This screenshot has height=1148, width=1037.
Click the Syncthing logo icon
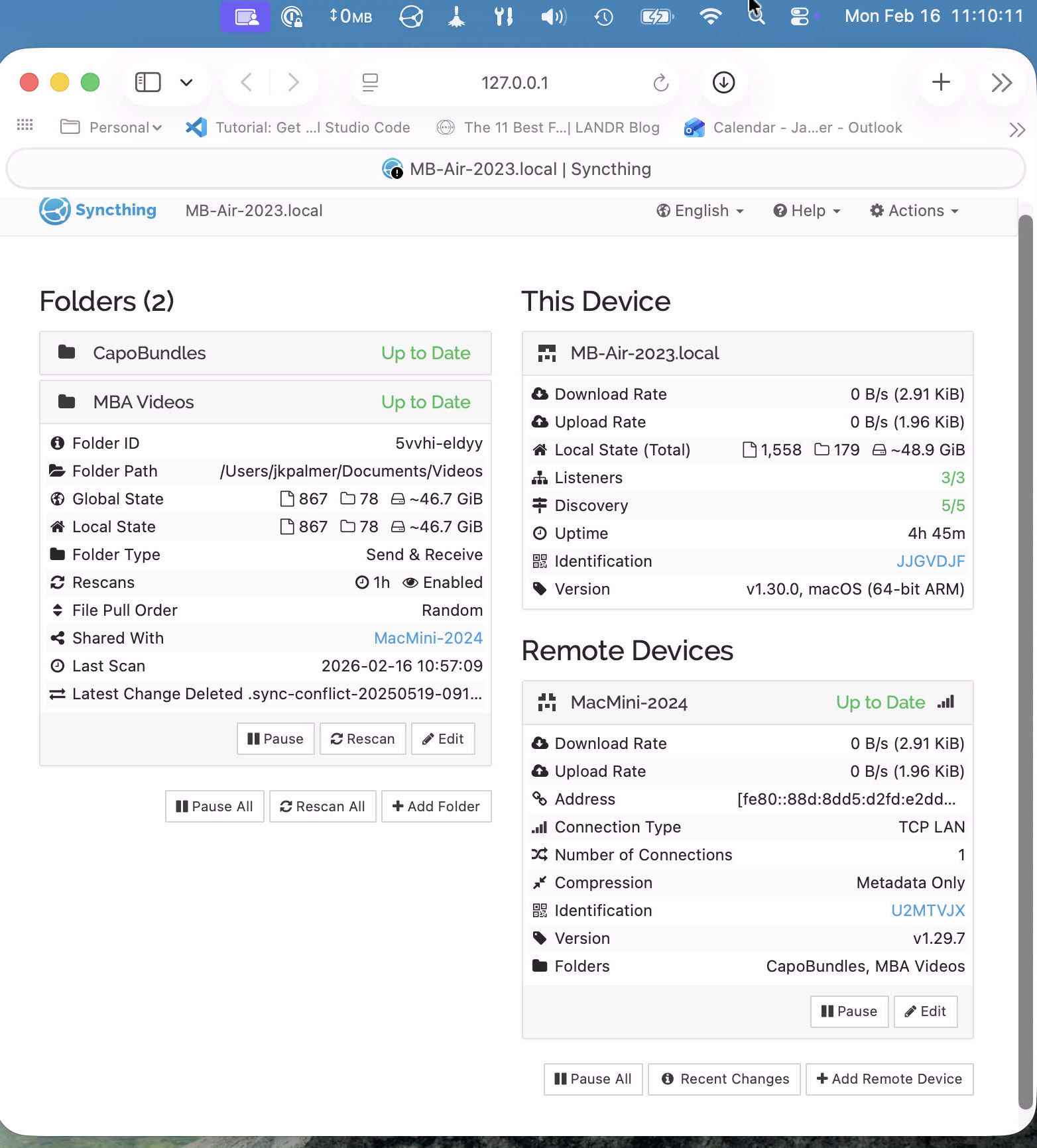tap(54, 211)
